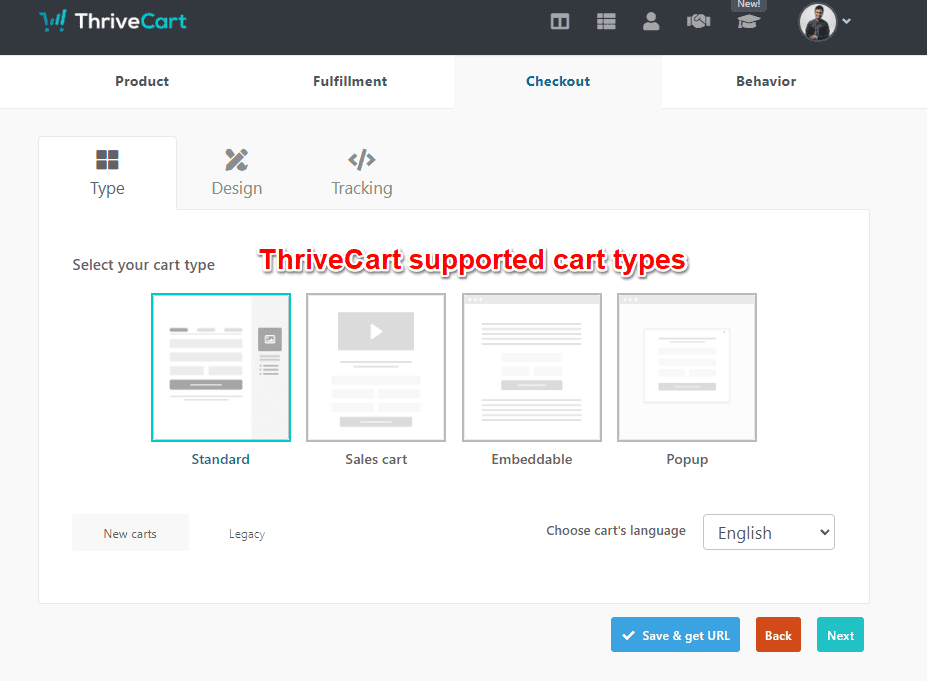Switch to the Product tab
This screenshot has height=681, width=927.
pos(142,82)
